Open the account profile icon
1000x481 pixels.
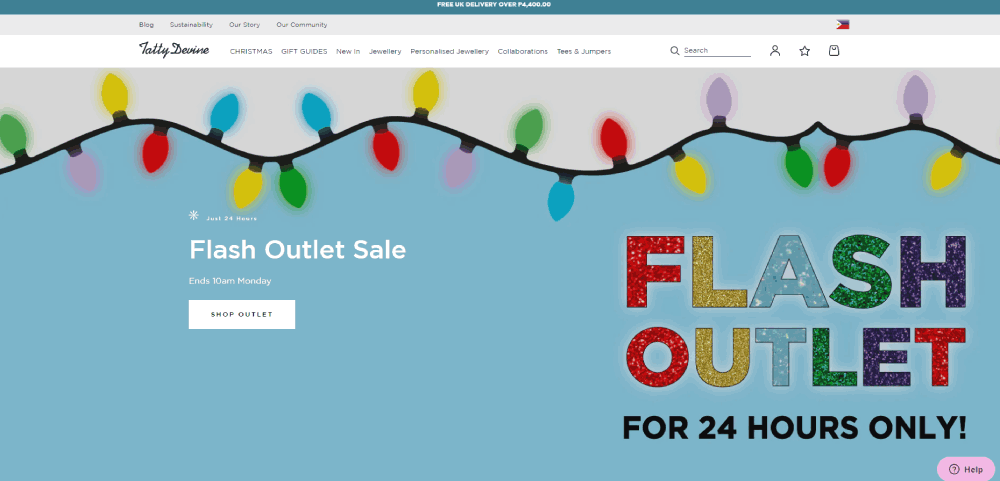point(775,50)
